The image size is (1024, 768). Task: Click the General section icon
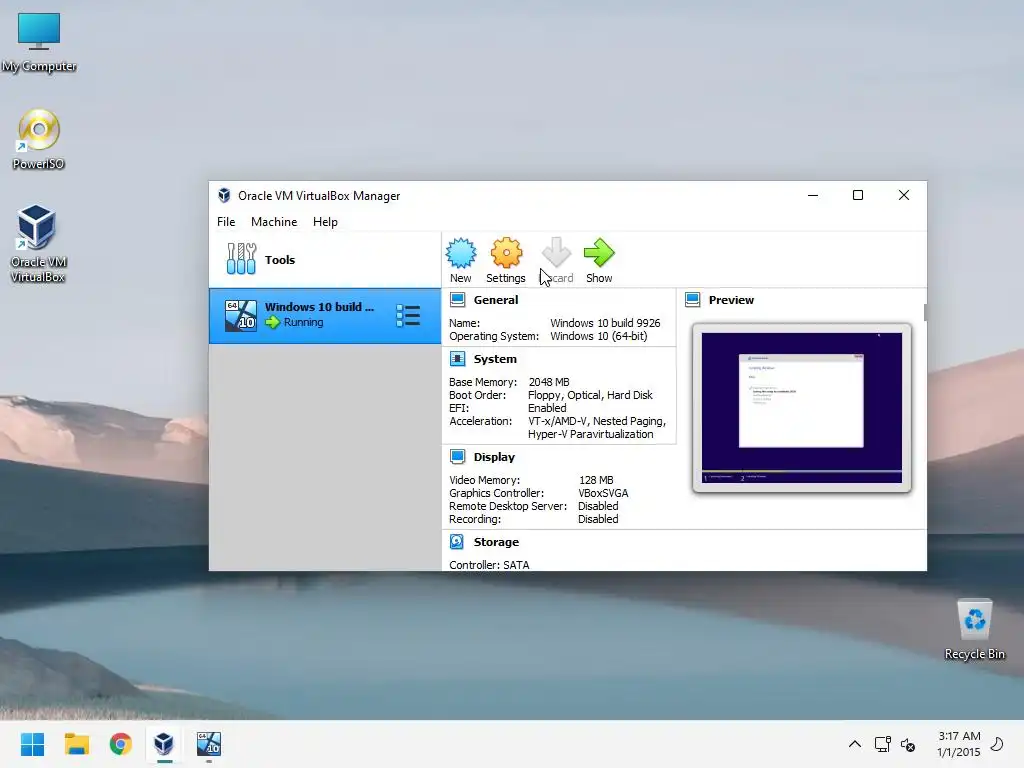(x=457, y=300)
